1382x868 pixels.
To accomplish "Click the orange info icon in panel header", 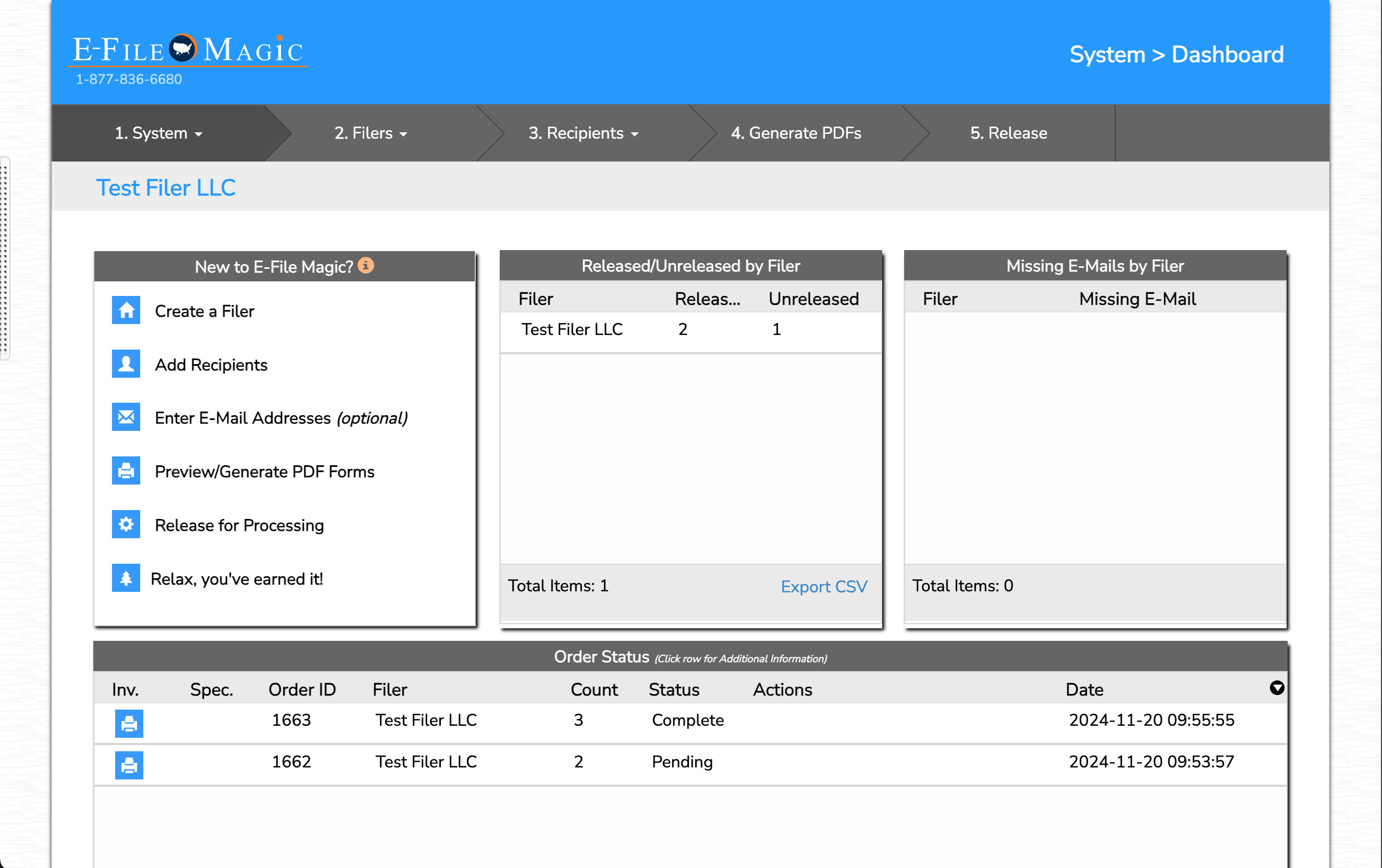I will [x=366, y=266].
